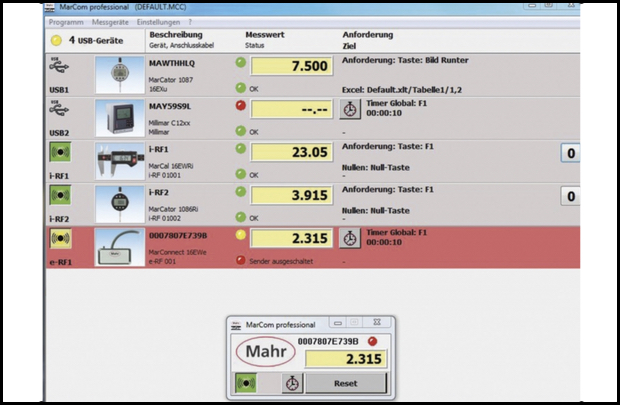This screenshot has height=405, width=620.
Task: Select the MarCator 1087 device thumbnail
Action: pyautogui.click(x=119, y=75)
